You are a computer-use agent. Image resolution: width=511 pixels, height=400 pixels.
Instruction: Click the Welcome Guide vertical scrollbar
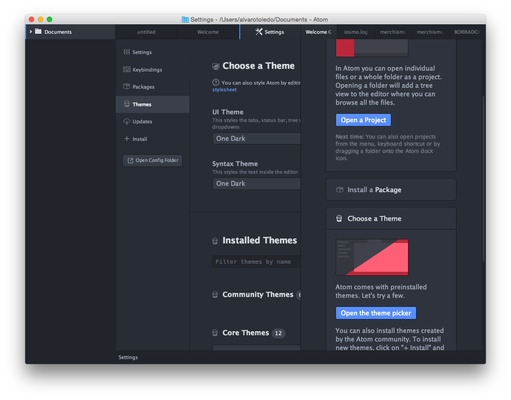coord(483,178)
